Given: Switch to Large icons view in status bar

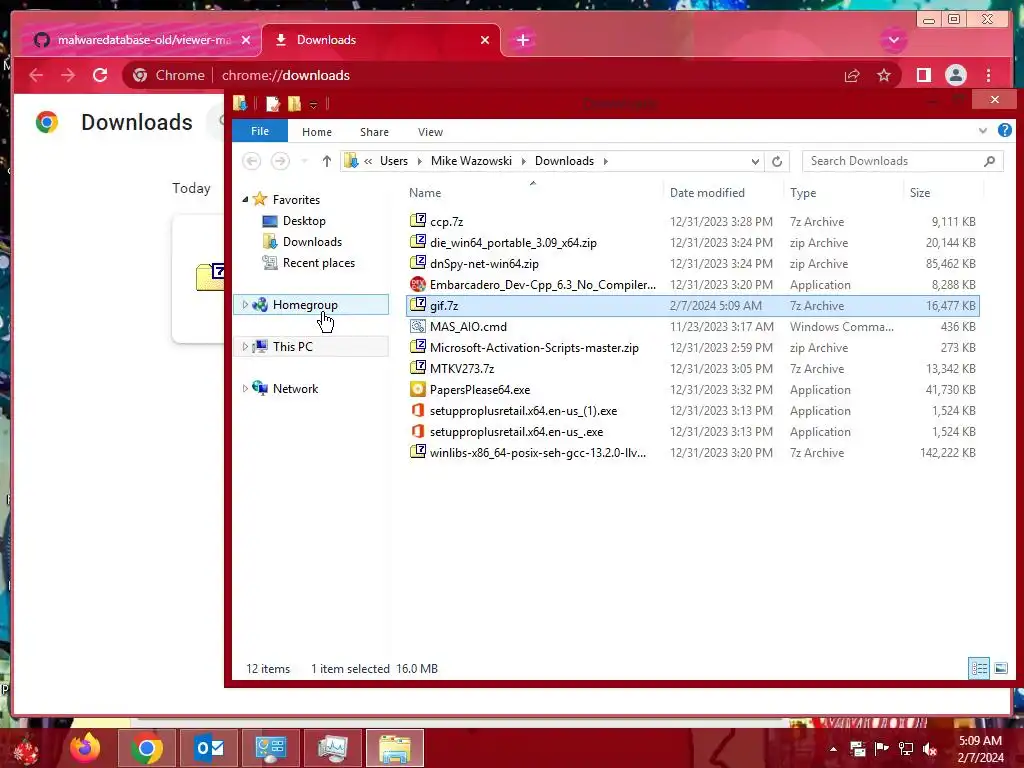Looking at the screenshot, I should 1000,668.
